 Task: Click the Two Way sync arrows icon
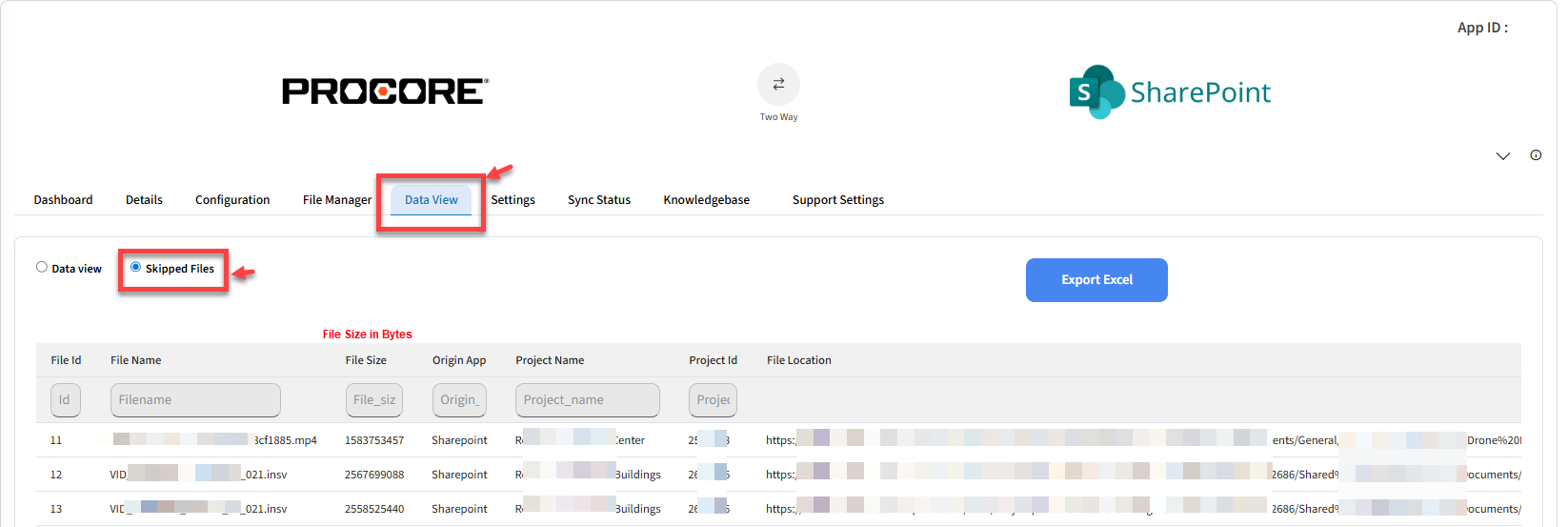pos(778,84)
